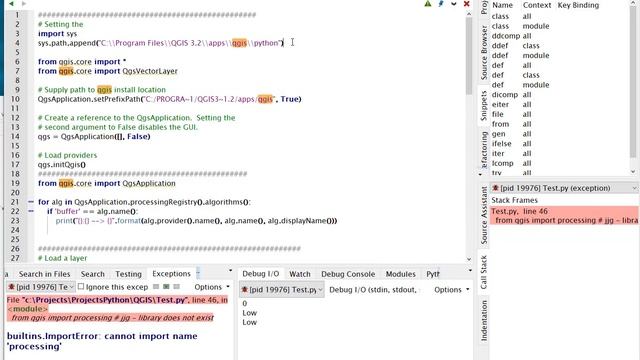Select the Exceptions tab
The height and width of the screenshot is (360, 640).
pos(171,273)
